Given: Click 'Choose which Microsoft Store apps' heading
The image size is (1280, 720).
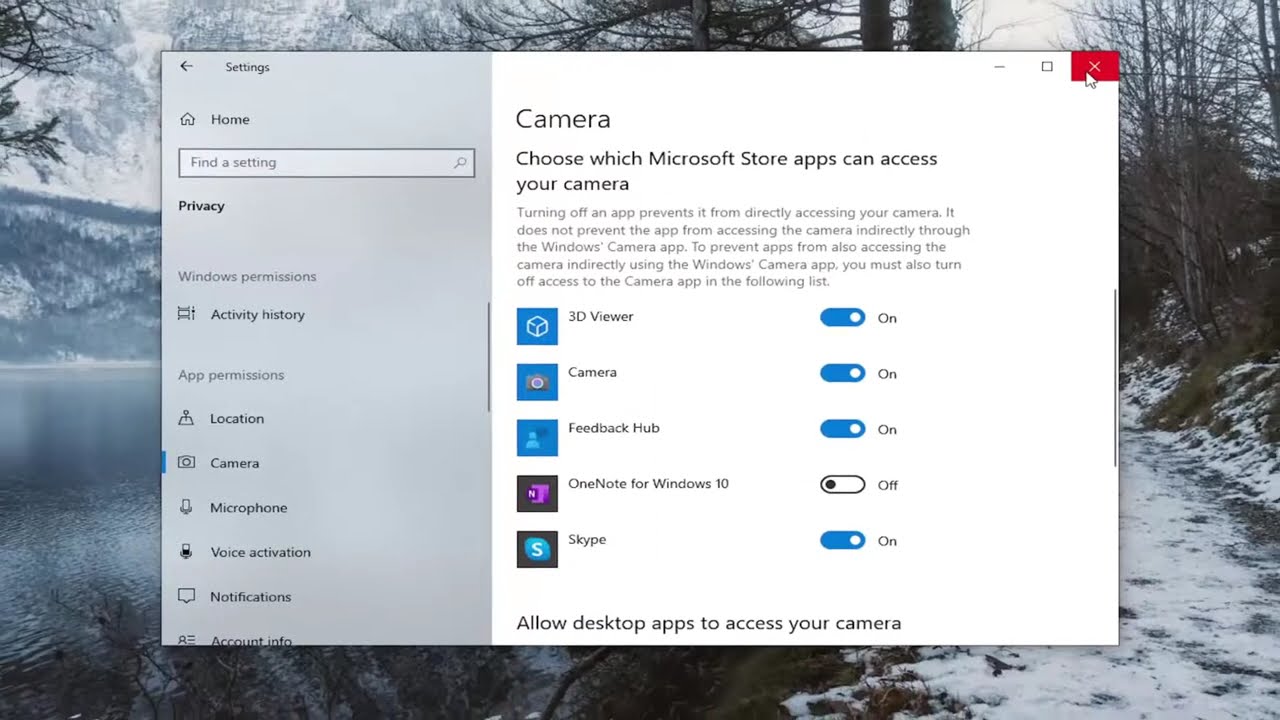Looking at the screenshot, I should tap(726, 171).
